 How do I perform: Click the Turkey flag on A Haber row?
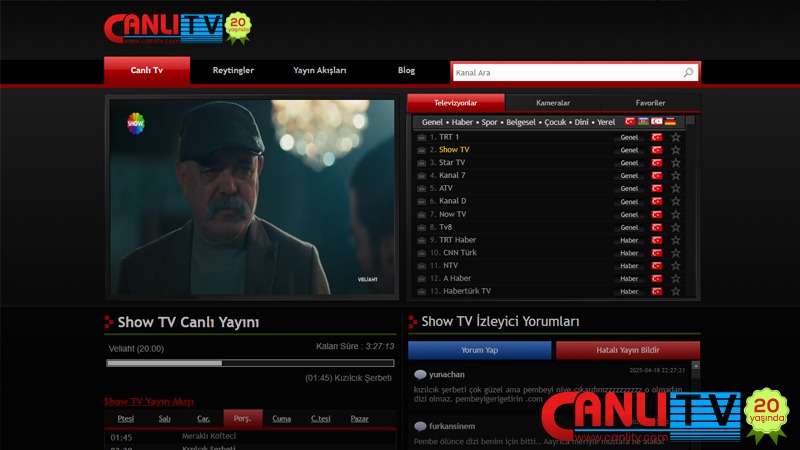657,278
